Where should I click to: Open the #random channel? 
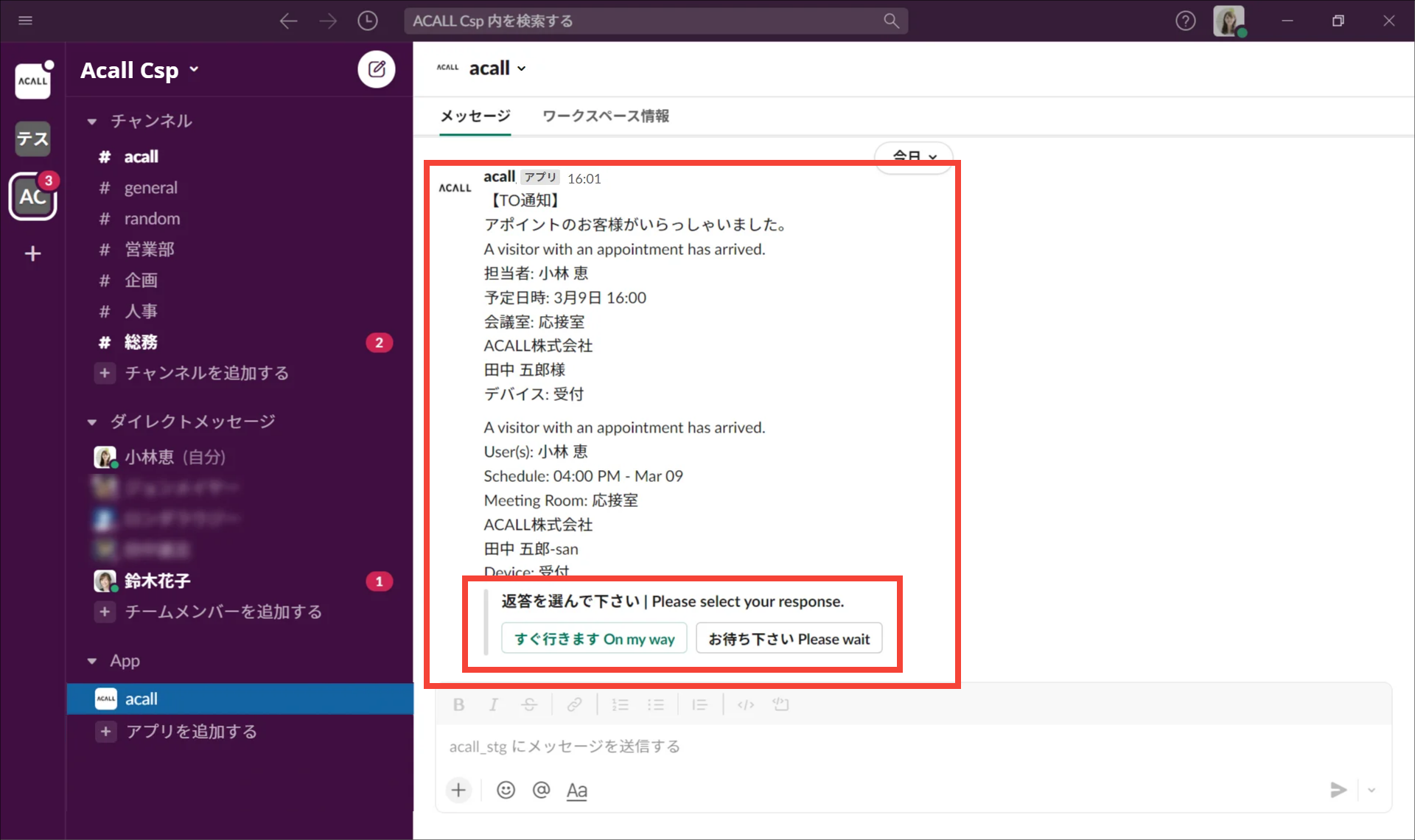(x=240, y=218)
